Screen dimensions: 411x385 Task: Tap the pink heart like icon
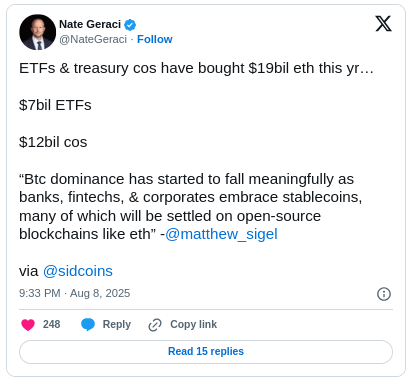pos(28,324)
